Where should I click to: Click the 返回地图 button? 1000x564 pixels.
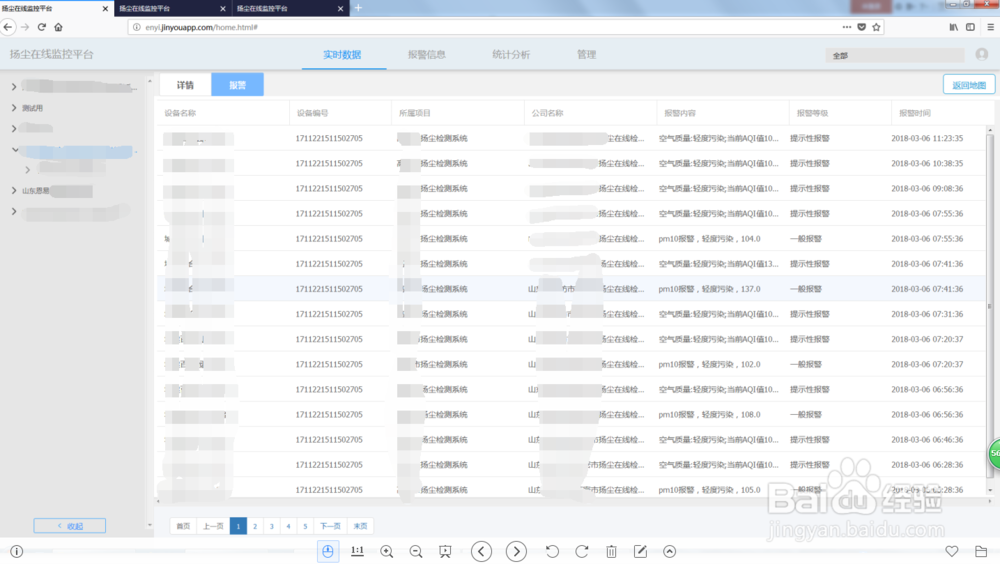[969, 84]
